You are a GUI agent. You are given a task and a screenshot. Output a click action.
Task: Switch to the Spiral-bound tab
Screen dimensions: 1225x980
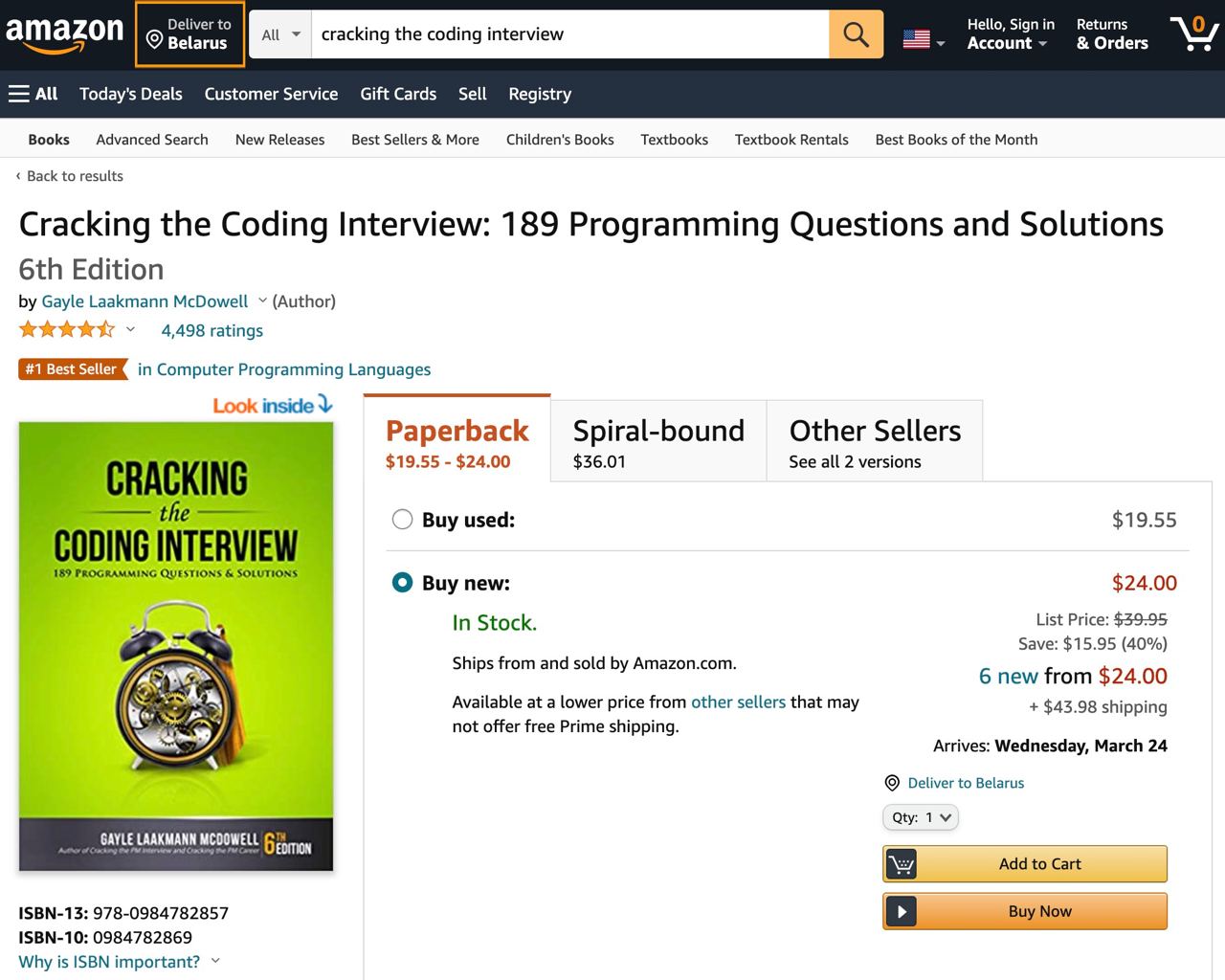pyautogui.click(x=658, y=442)
